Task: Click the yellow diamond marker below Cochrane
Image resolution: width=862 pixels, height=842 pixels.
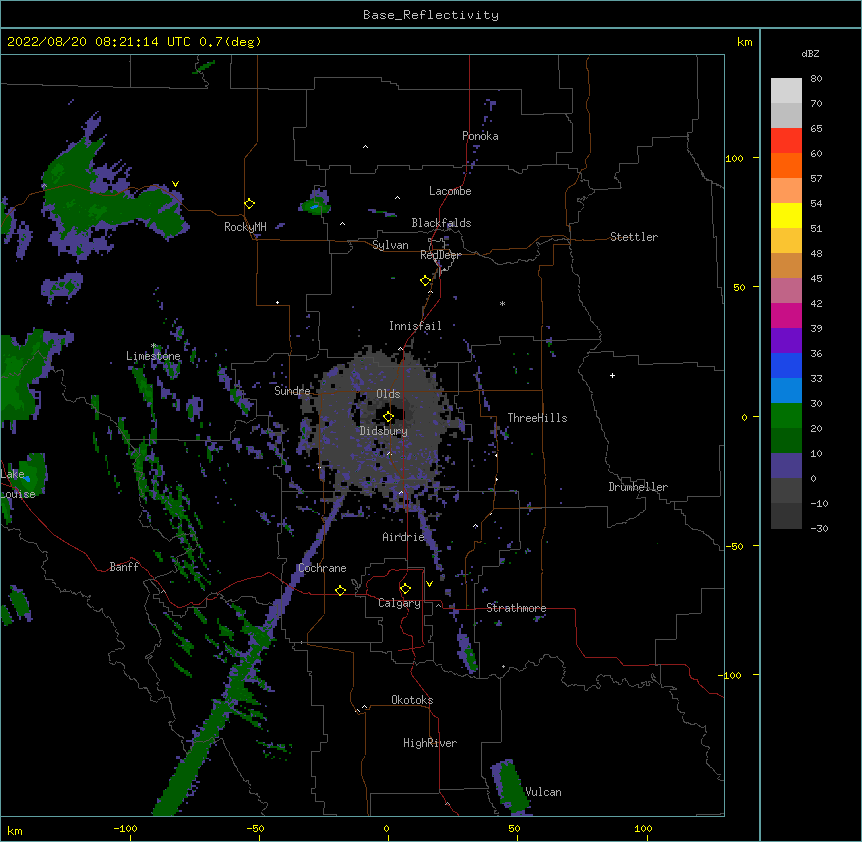Action: click(340, 590)
